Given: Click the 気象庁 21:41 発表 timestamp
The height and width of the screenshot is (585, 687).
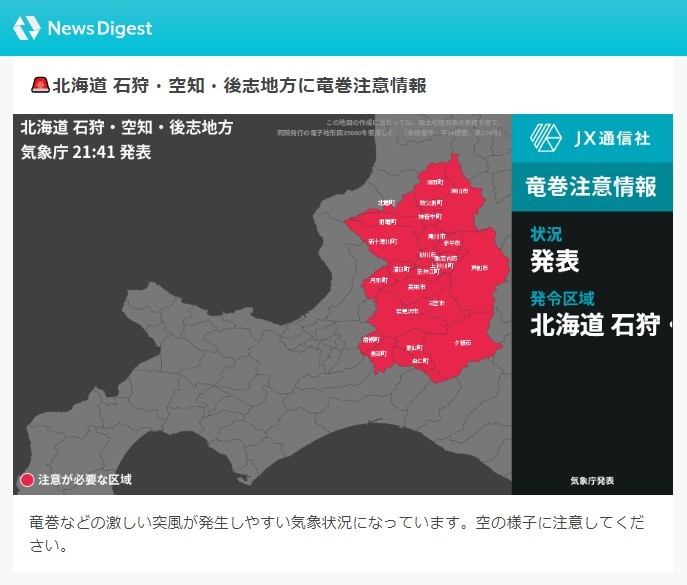Looking at the screenshot, I should click(86, 152).
